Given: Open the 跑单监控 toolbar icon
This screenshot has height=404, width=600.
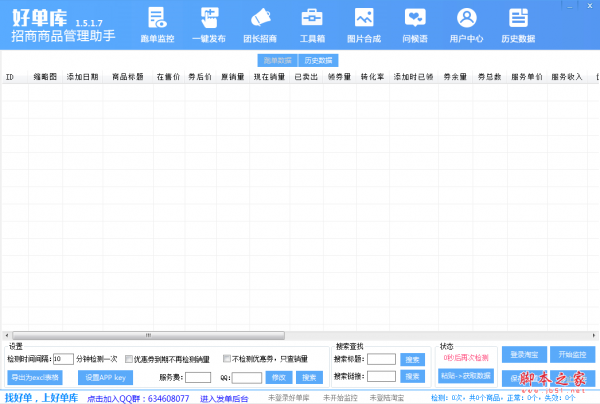Looking at the screenshot, I should [x=157, y=24].
